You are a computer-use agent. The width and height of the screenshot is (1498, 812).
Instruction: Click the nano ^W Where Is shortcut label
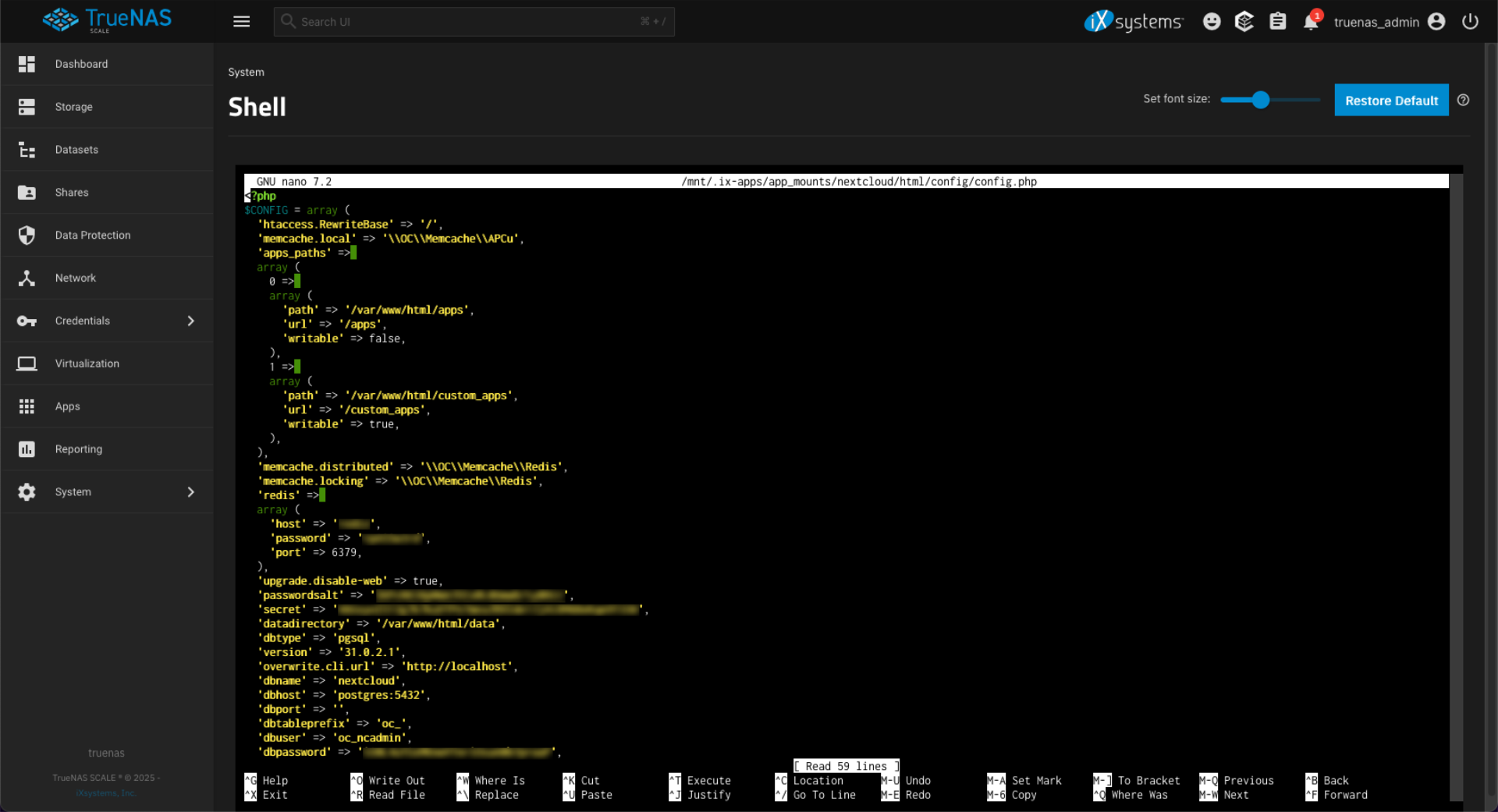(x=491, y=781)
